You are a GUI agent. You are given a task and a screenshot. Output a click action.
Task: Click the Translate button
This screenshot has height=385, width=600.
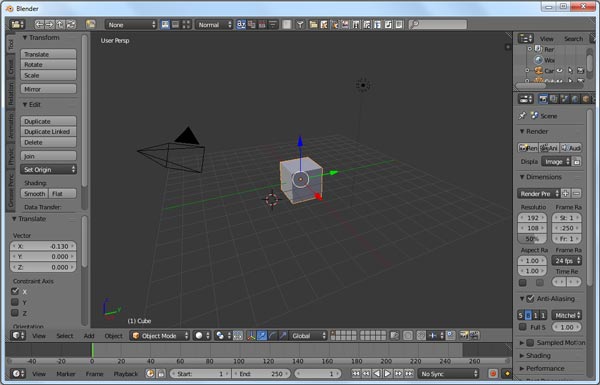click(x=48, y=54)
